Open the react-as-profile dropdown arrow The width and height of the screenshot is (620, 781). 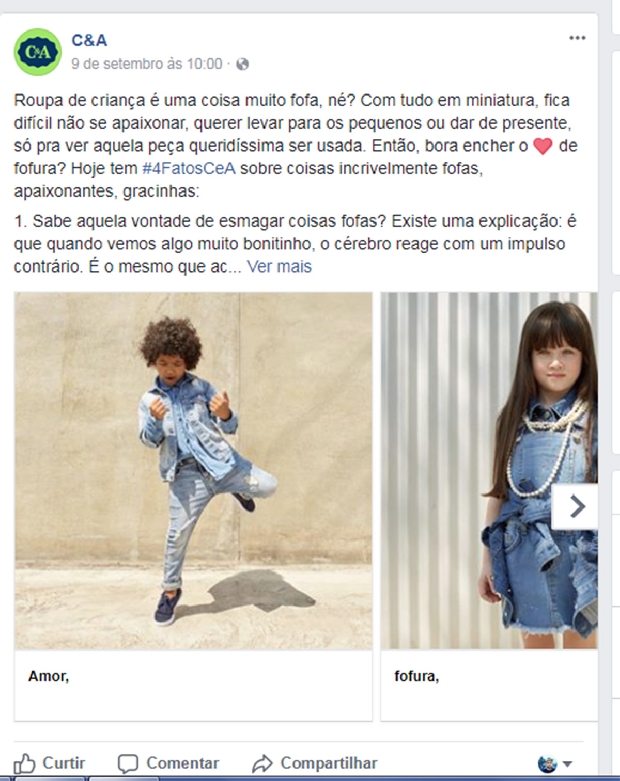(567, 764)
